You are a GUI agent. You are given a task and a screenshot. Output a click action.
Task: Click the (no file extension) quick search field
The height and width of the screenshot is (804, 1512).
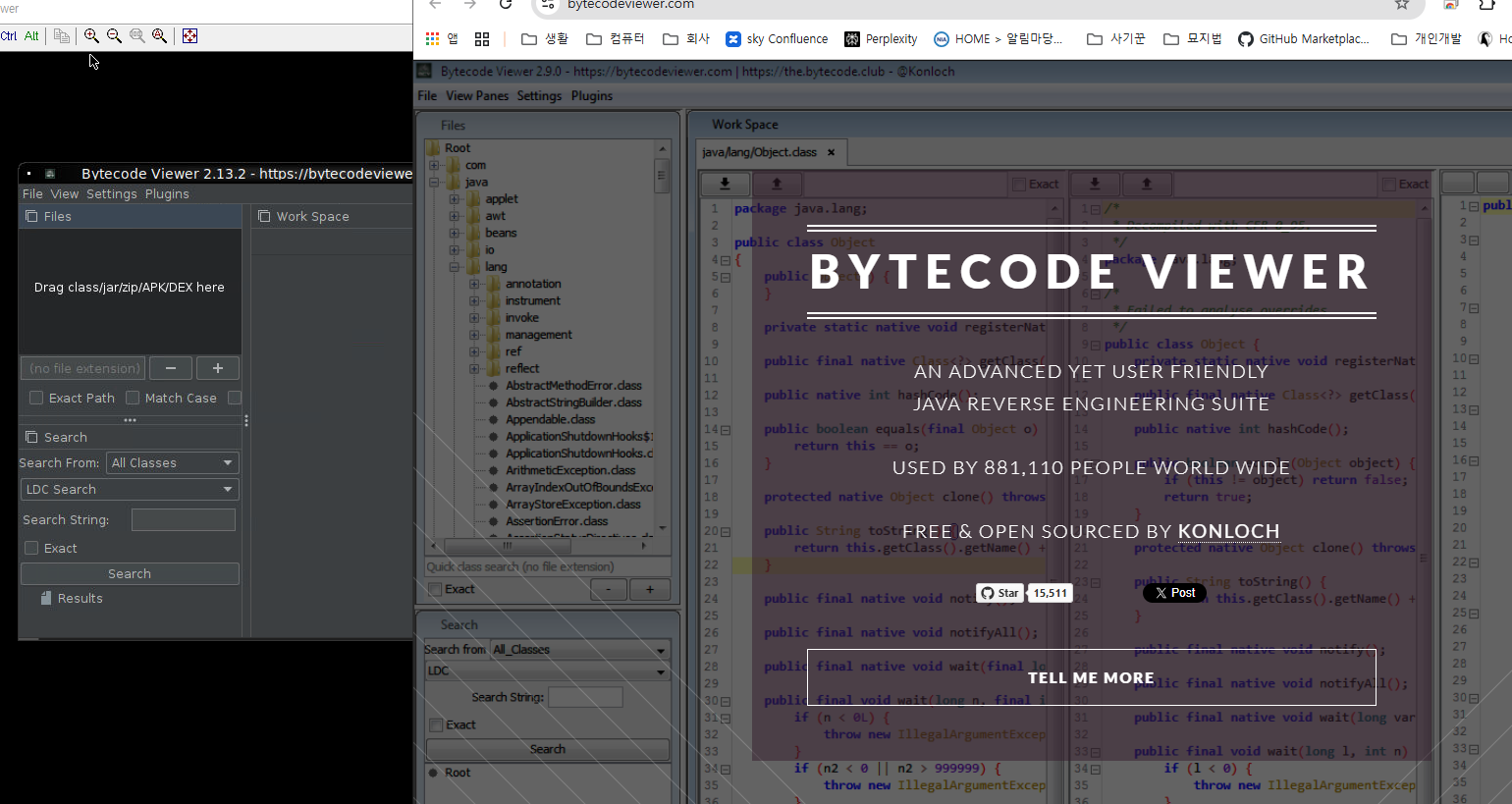point(83,368)
